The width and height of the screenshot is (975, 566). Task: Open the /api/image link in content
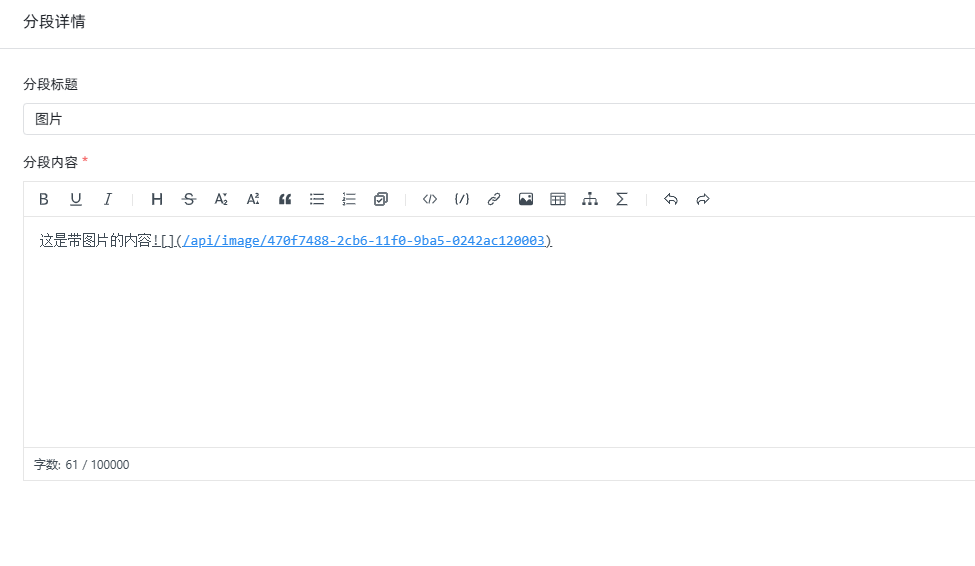(x=364, y=241)
